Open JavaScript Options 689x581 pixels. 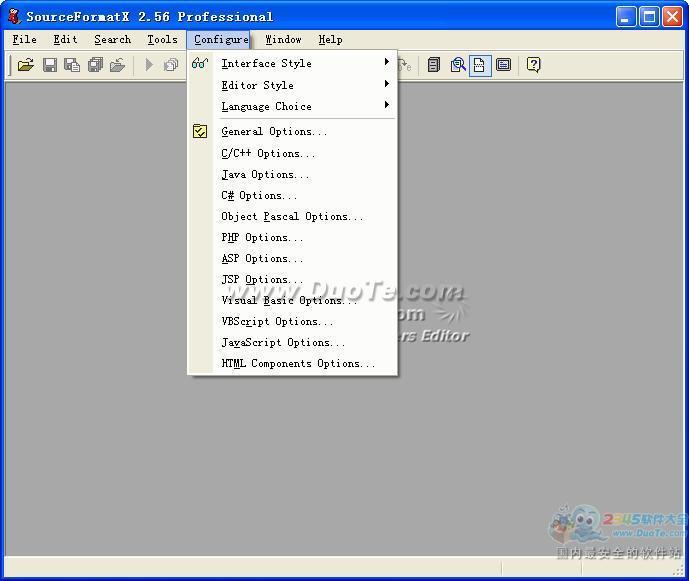(292, 342)
